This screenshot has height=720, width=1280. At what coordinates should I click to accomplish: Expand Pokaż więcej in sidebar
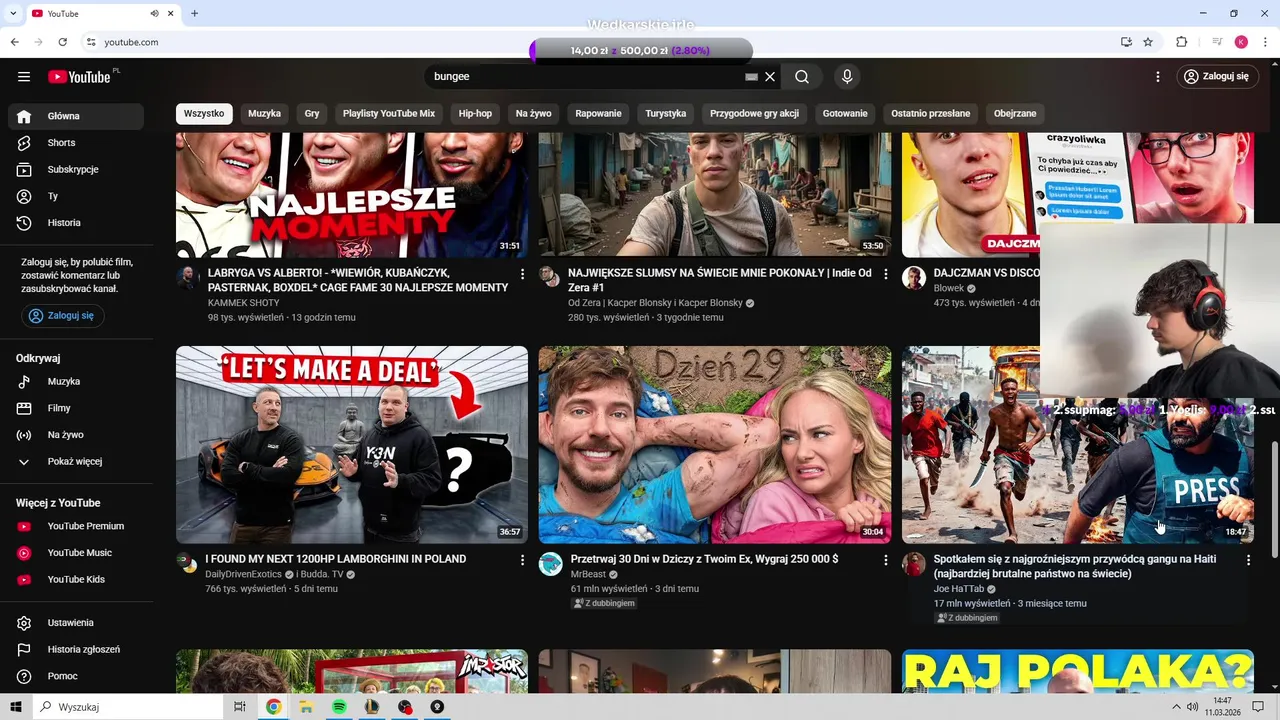coord(76,462)
